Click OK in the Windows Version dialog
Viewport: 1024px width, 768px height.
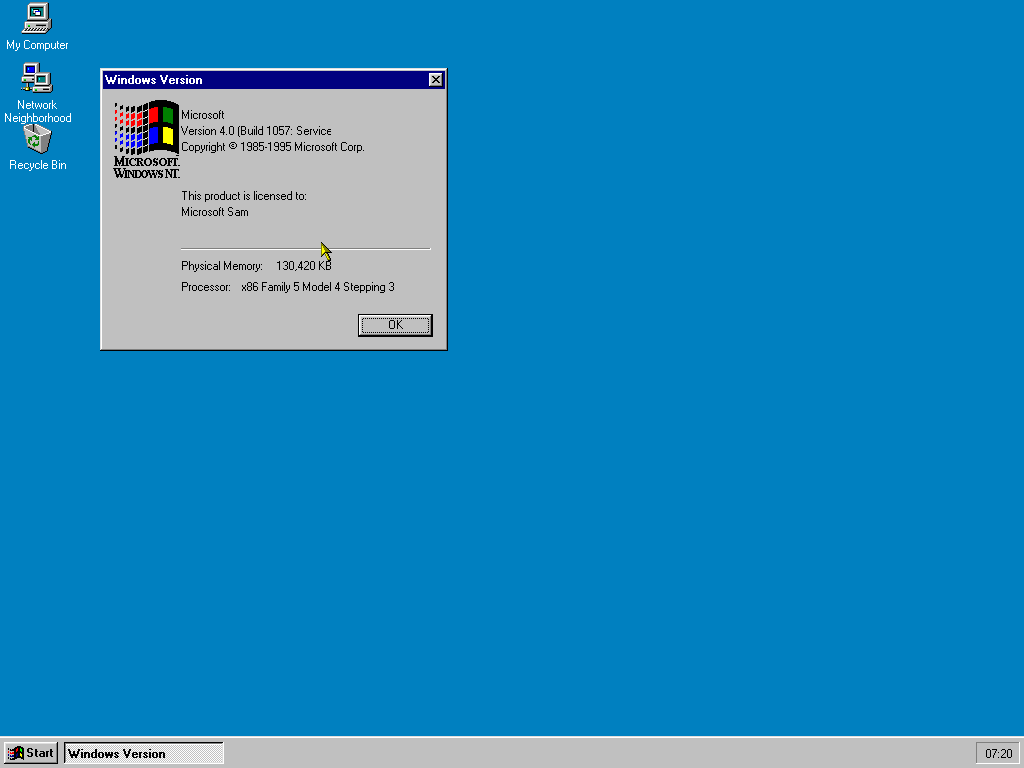click(395, 325)
